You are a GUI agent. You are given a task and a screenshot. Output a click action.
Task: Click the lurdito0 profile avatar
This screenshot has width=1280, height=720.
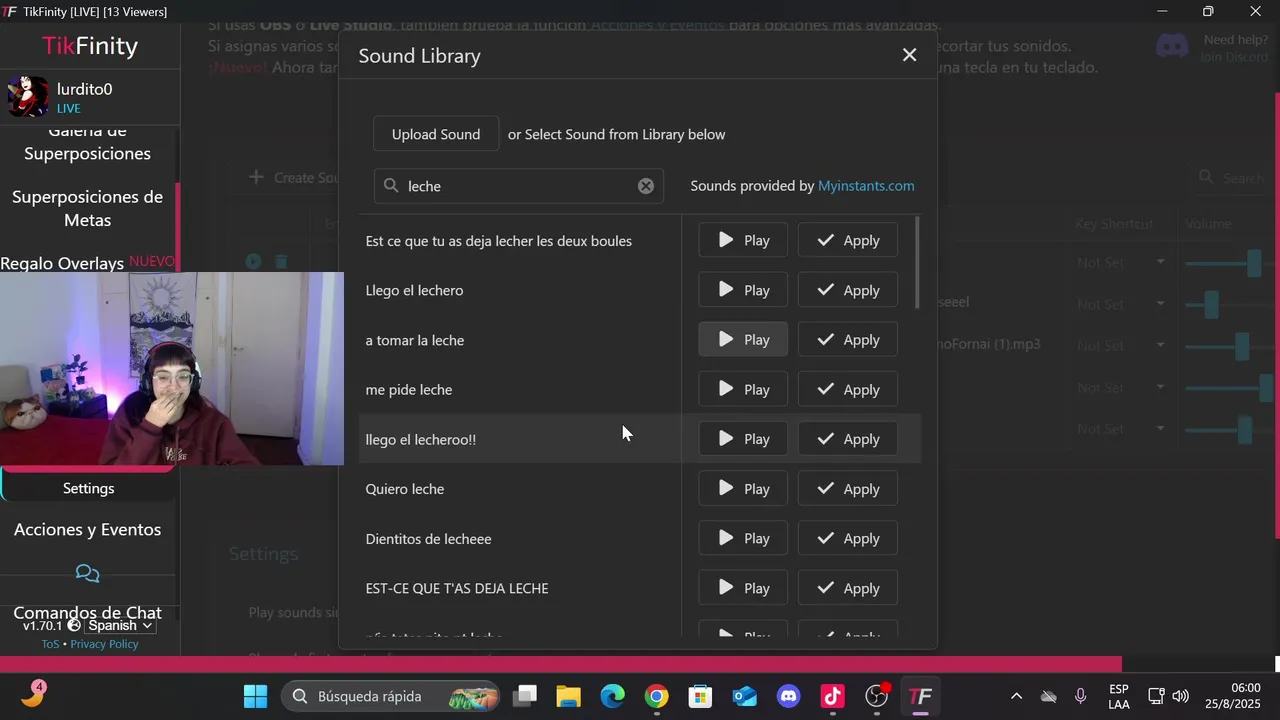(28, 97)
